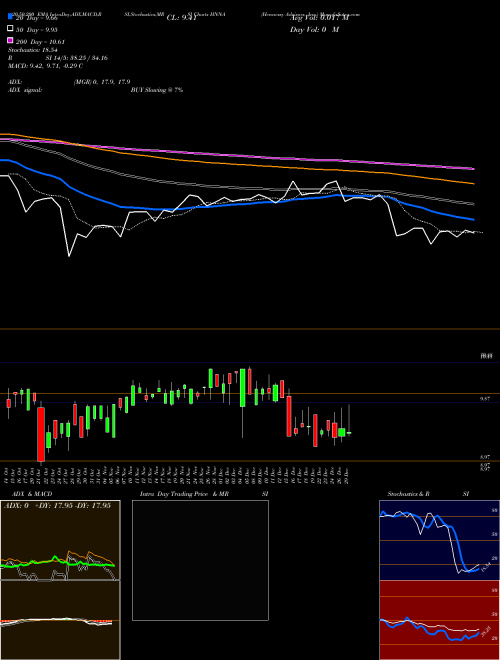This screenshot has height=660, width=500.
Task: Click the 'Intra Day Trading Price & MR' title
Action: [x=184, y=494]
